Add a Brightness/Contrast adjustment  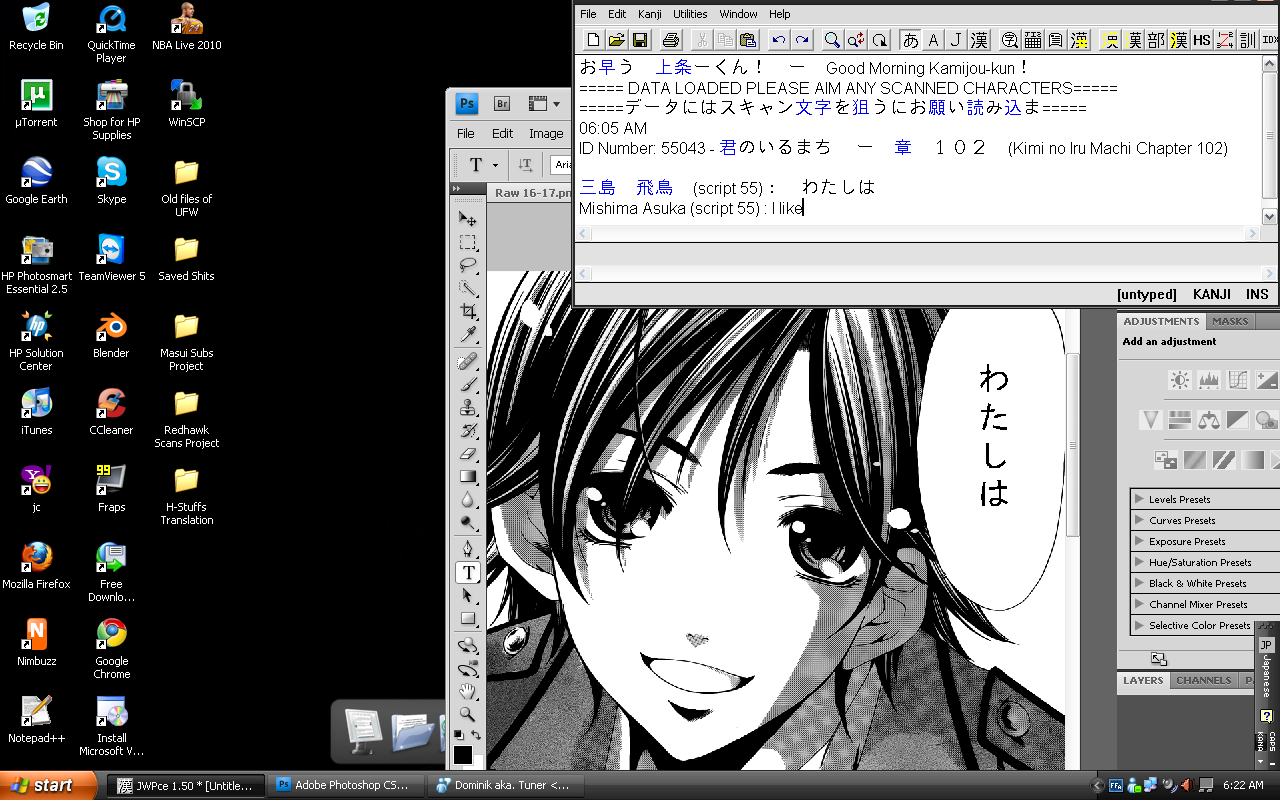point(1180,380)
